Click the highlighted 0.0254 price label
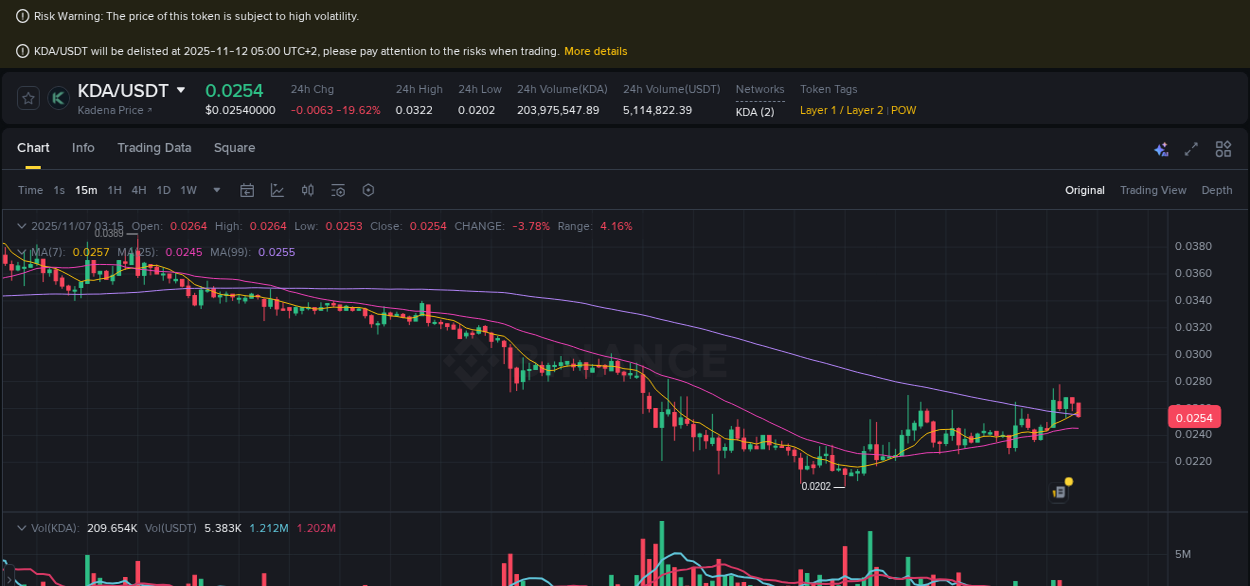Viewport: 1250px width, 586px height. pos(1194,417)
